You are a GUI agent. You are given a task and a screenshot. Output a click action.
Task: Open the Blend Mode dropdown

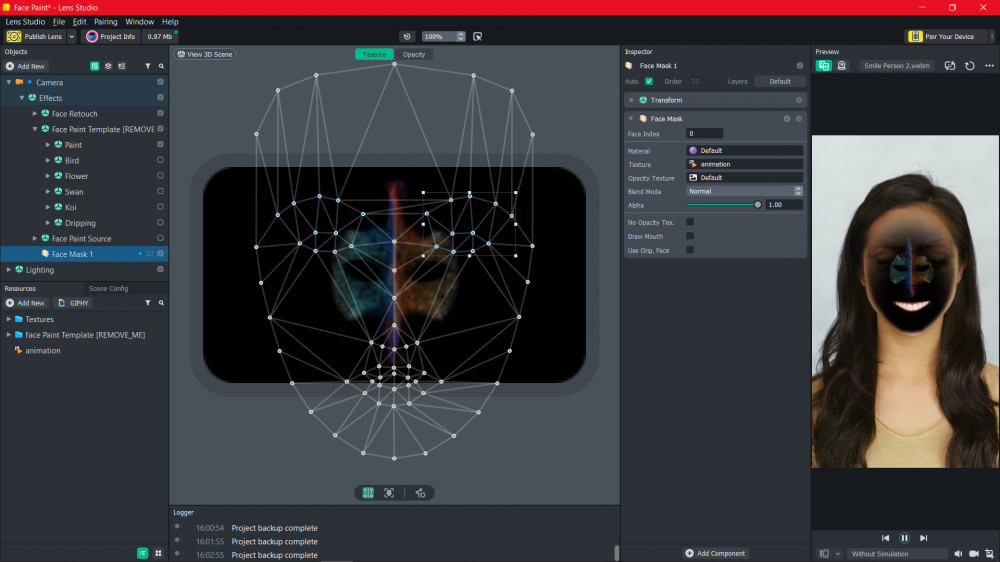click(x=745, y=191)
